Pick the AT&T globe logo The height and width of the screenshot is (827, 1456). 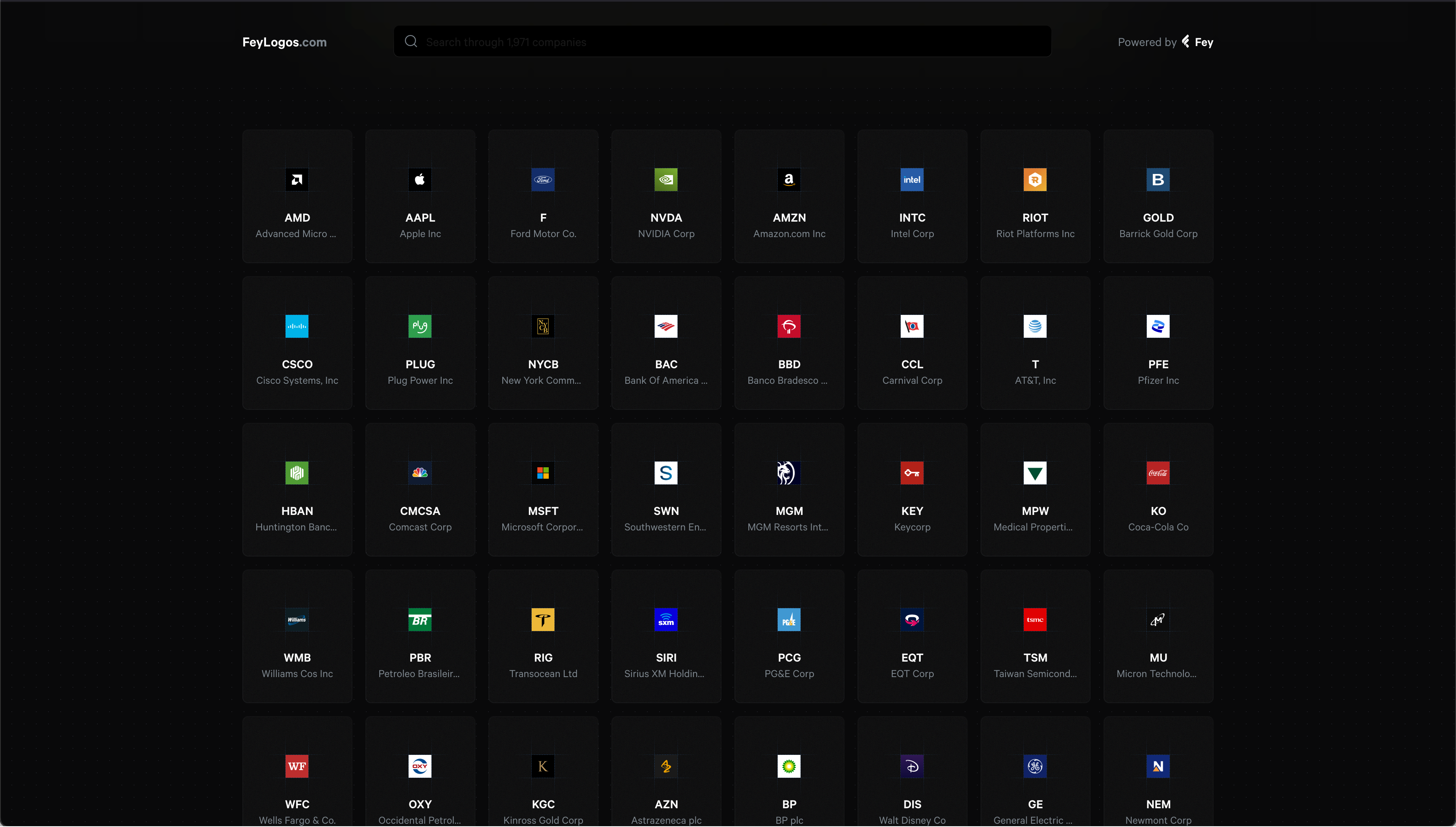pyautogui.click(x=1035, y=326)
